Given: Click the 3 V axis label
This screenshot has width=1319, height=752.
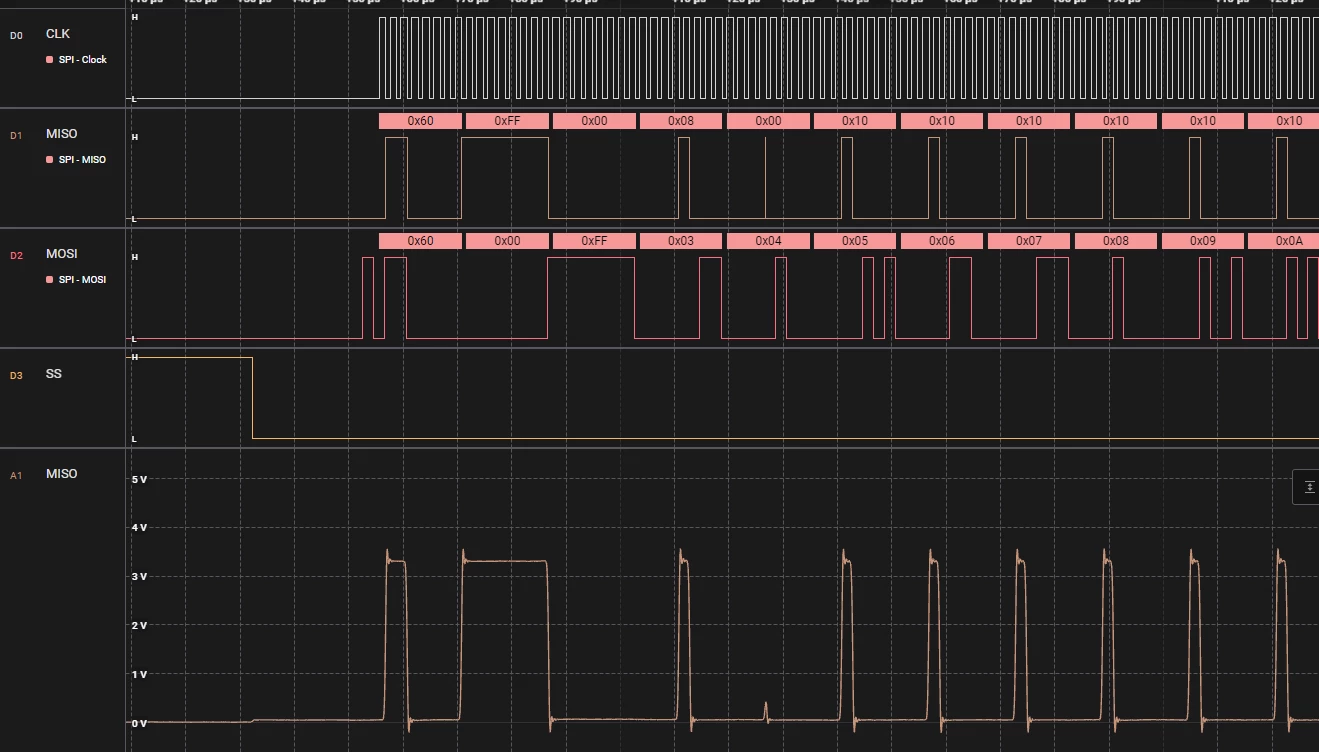Looking at the screenshot, I should (140, 577).
